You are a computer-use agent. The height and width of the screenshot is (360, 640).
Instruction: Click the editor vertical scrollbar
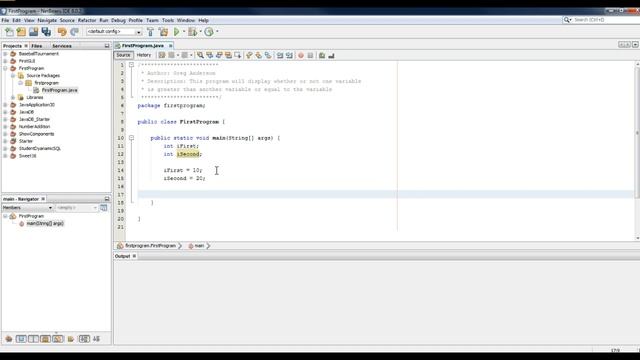click(x=637, y=133)
